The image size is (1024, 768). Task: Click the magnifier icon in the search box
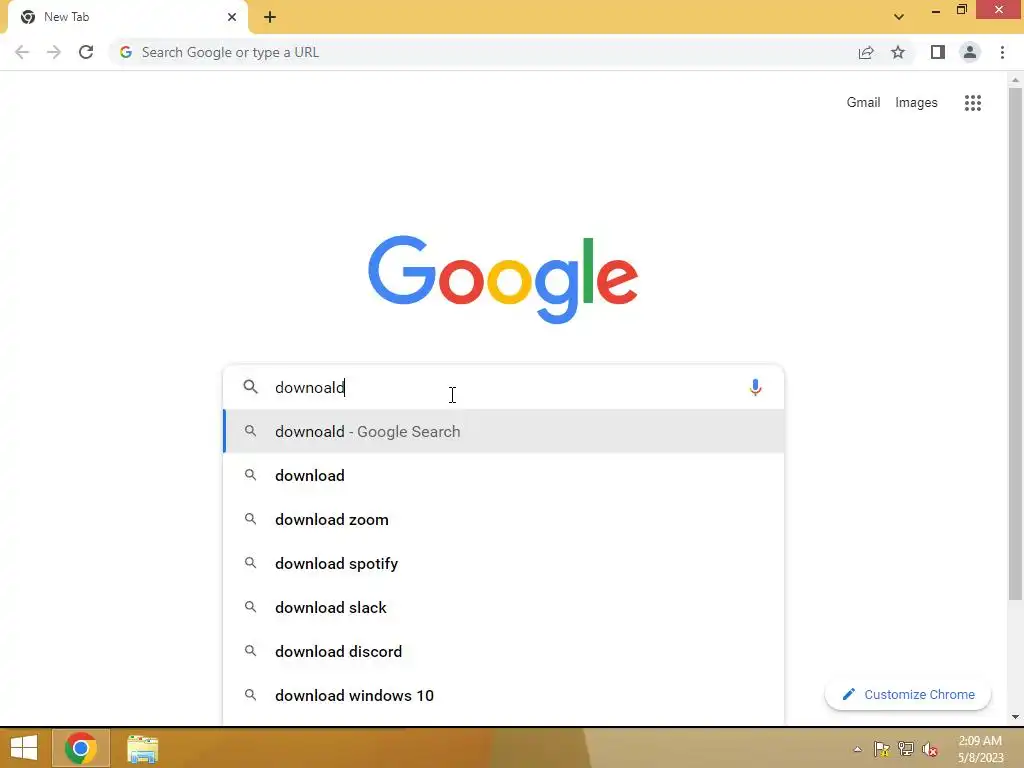[x=251, y=387]
